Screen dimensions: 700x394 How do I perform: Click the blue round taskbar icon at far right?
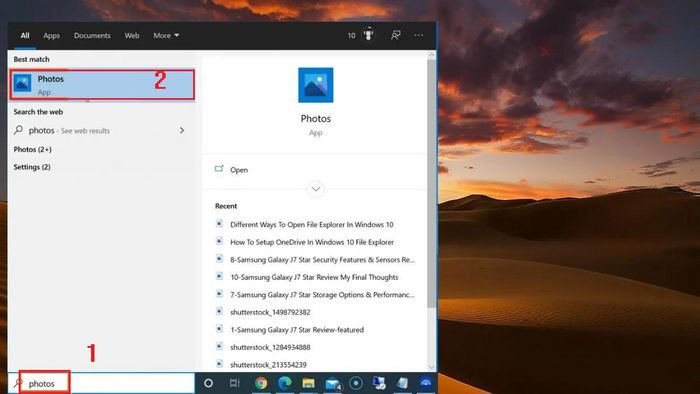click(x=426, y=382)
